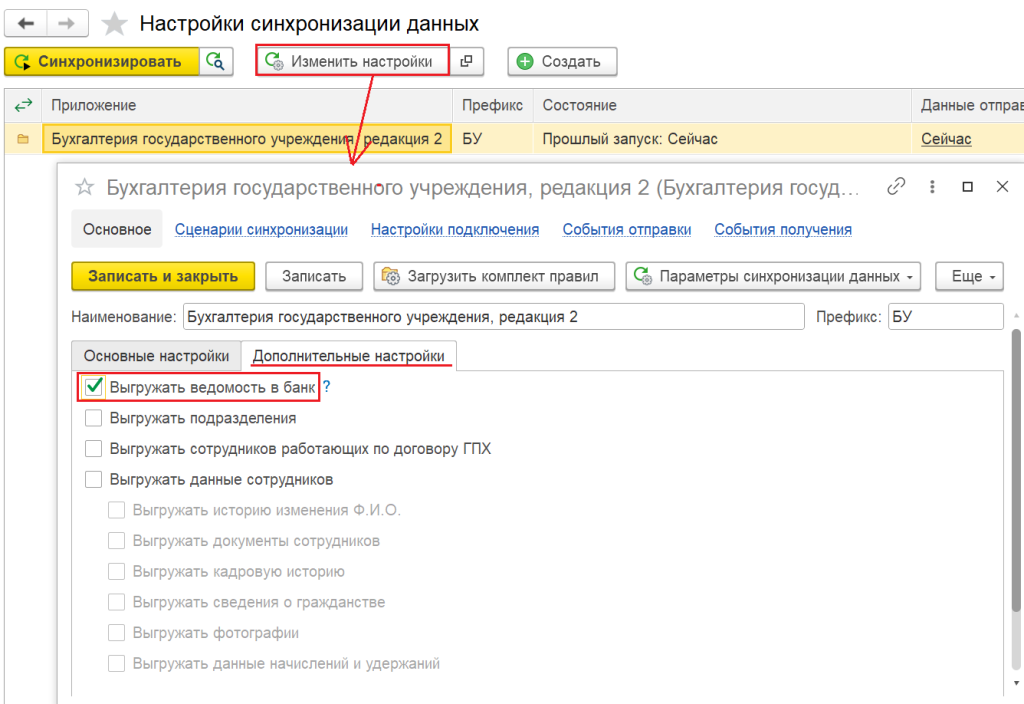Screen dimensions: 1024x704
Task: Open Сценарии синхронизации link
Action: coord(261,229)
